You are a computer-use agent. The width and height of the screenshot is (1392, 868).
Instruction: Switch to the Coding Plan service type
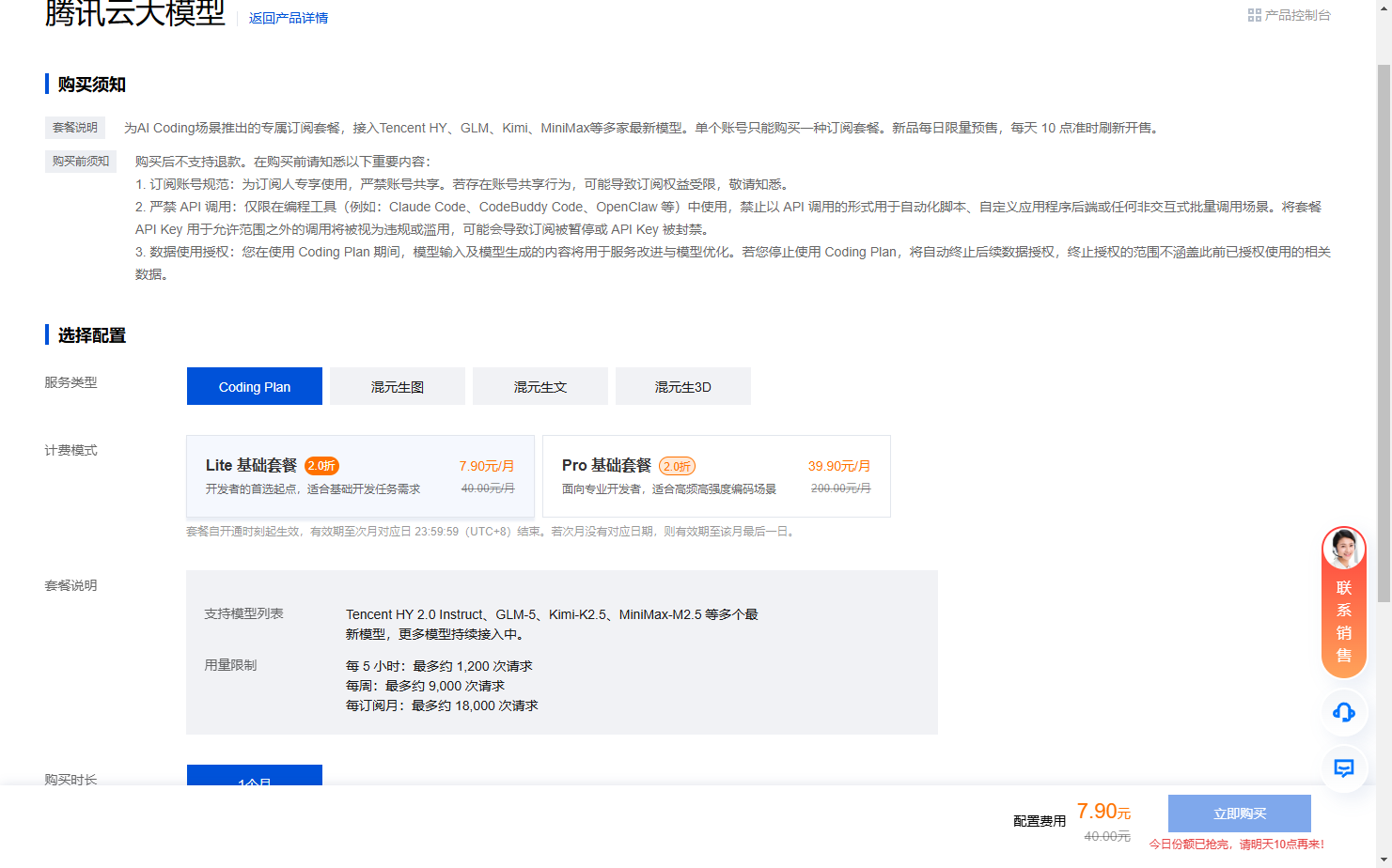[254, 387]
